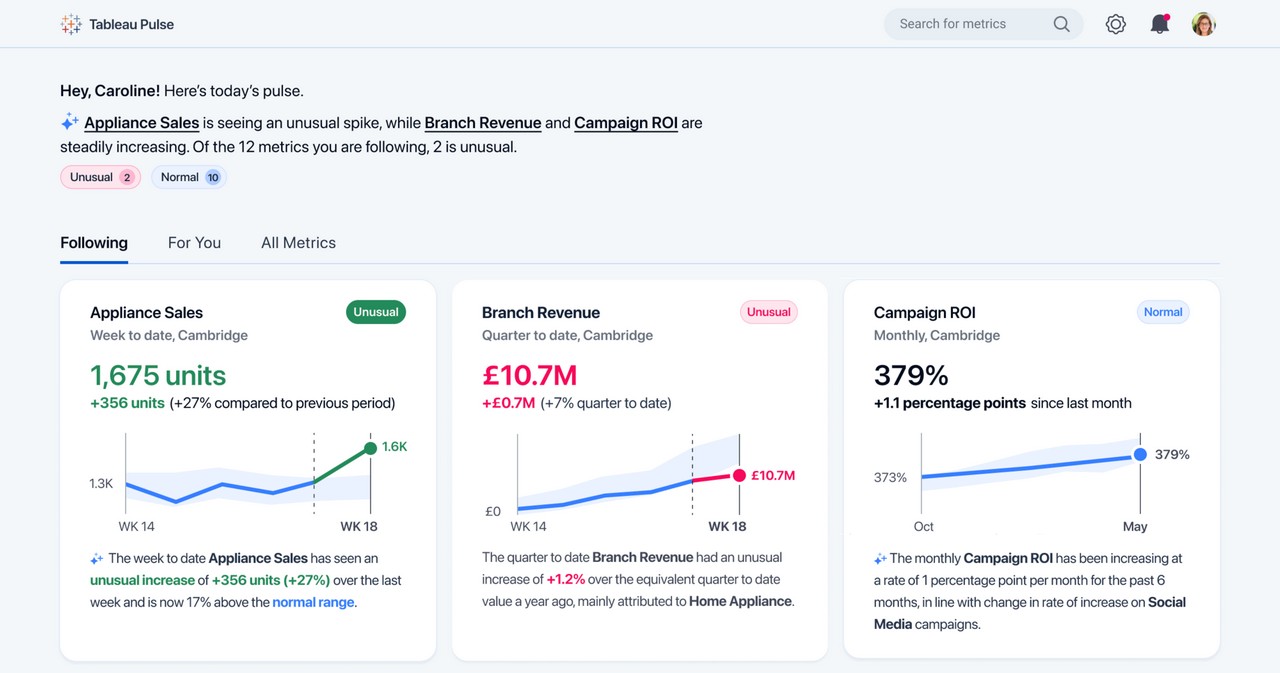Image resolution: width=1280 pixels, height=673 pixels.
Task: Click the Tableau Pulse title text
Action: (x=131, y=24)
